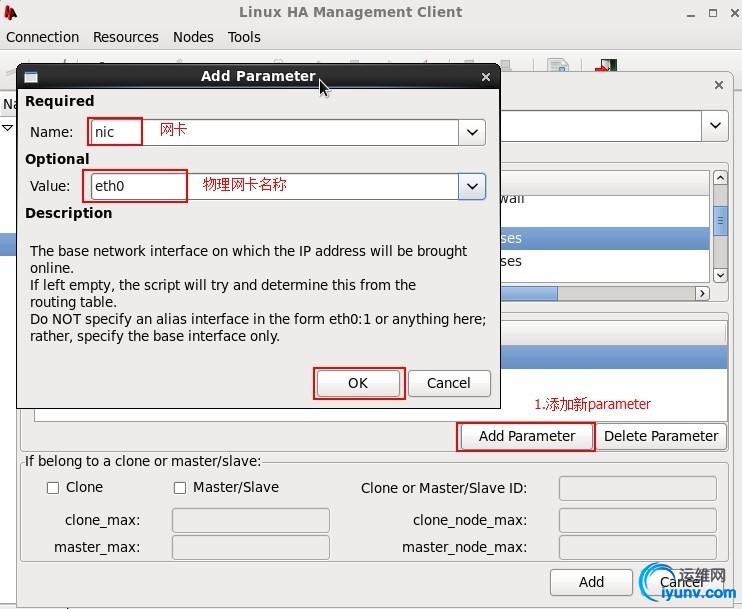The image size is (742, 609).
Task: Click the Name field containing nic
Action: (274, 132)
